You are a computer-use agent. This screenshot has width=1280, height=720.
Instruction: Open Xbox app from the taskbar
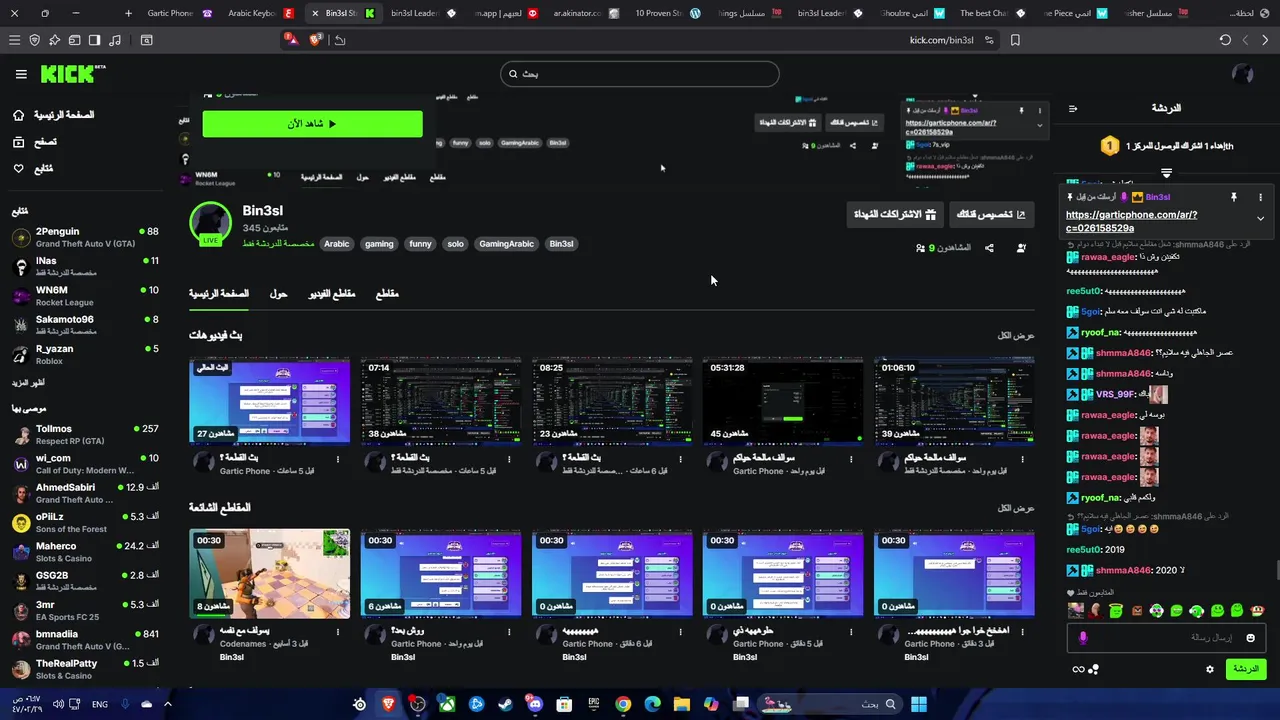point(447,704)
